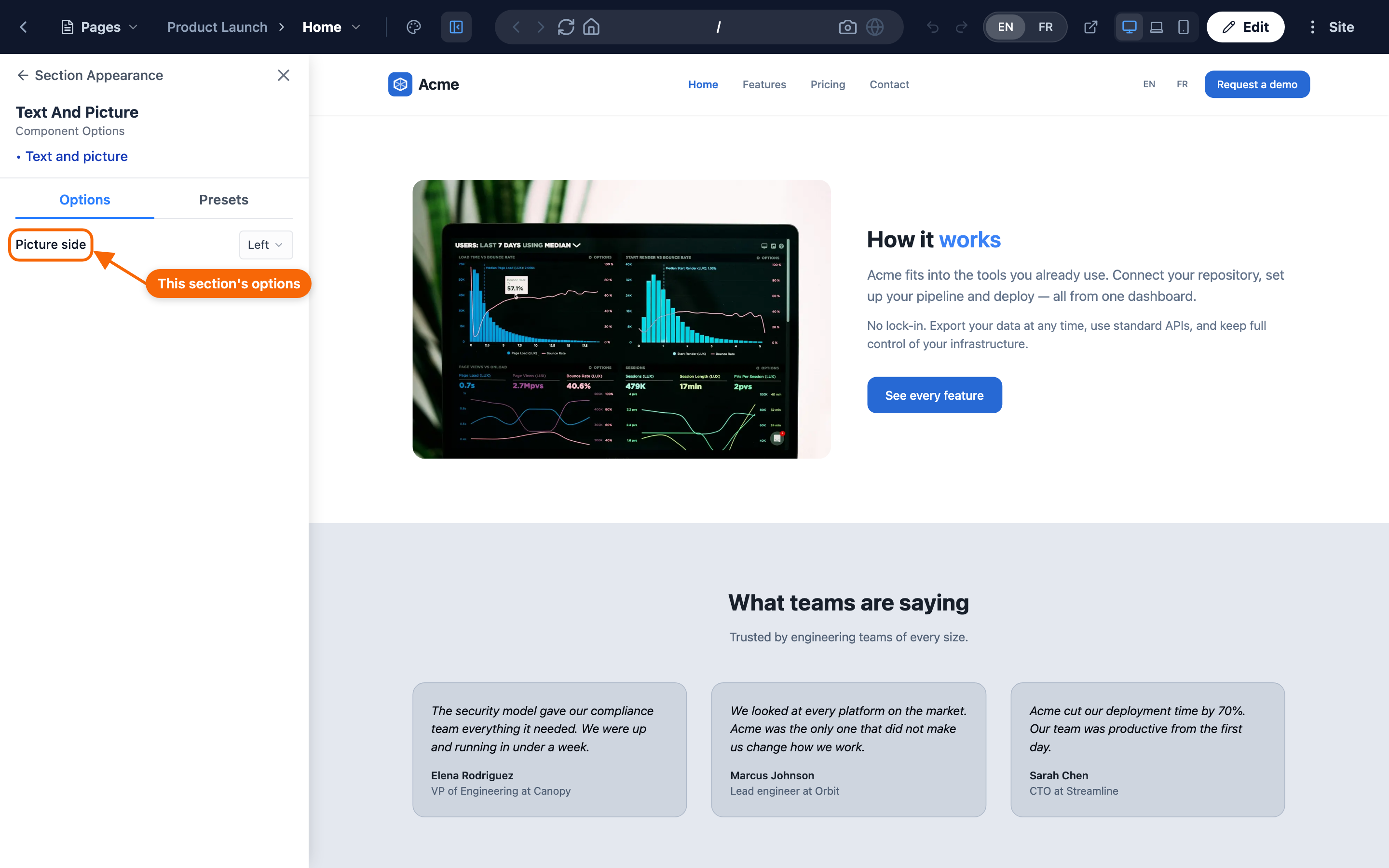Expand the Home page dropdown
The width and height of the screenshot is (1389, 868).
coord(331,27)
